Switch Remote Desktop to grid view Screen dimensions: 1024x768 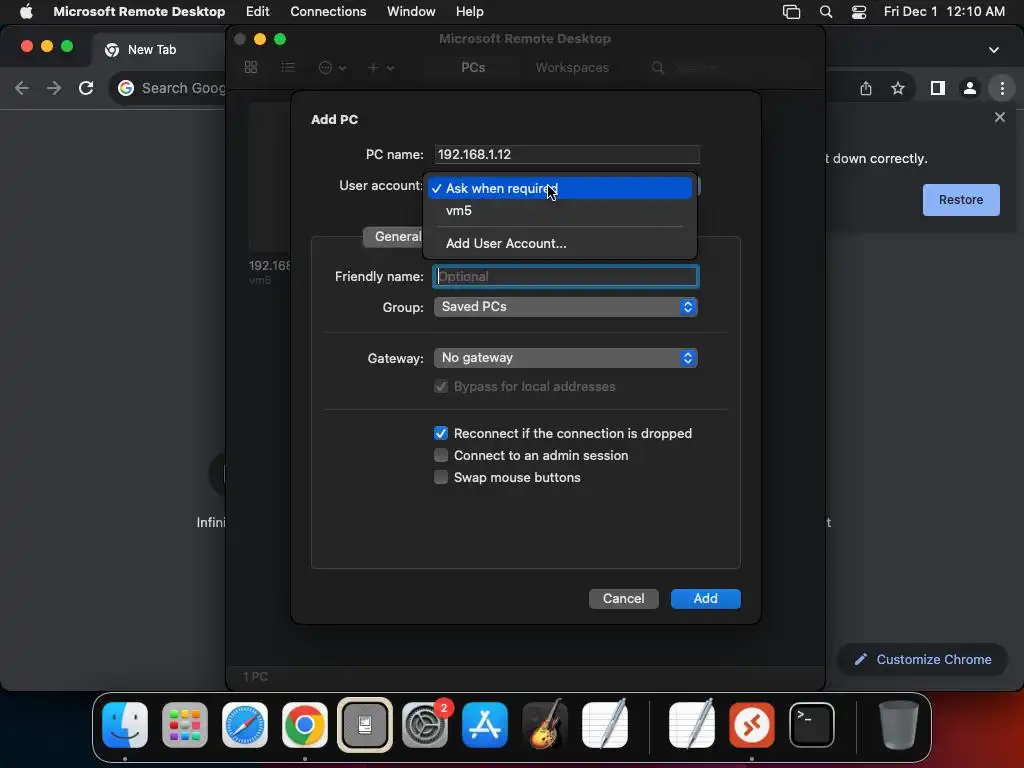(x=251, y=67)
